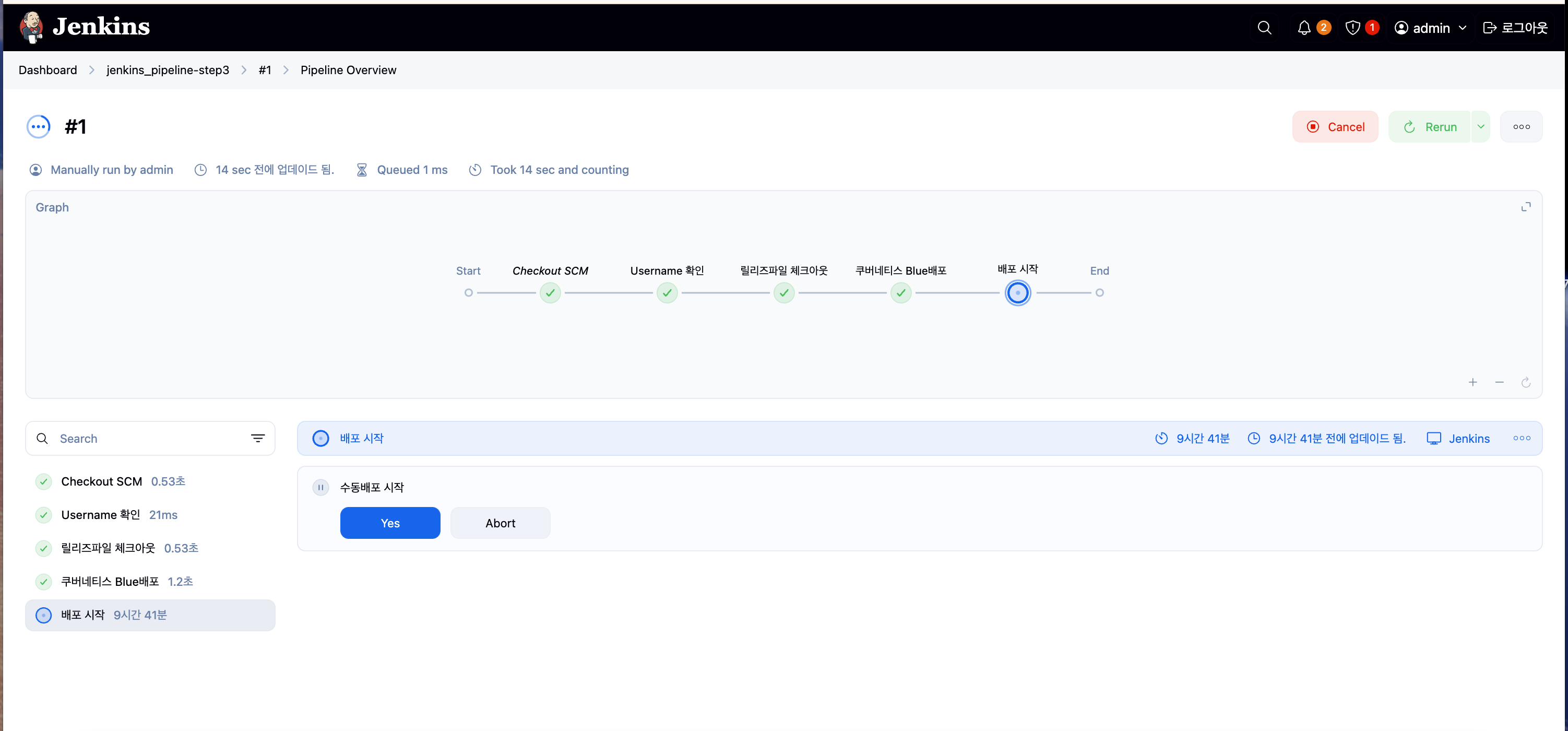Click the Jenkins logo icon
Viewport: 1568px width, 731px height.
point(32,27)
